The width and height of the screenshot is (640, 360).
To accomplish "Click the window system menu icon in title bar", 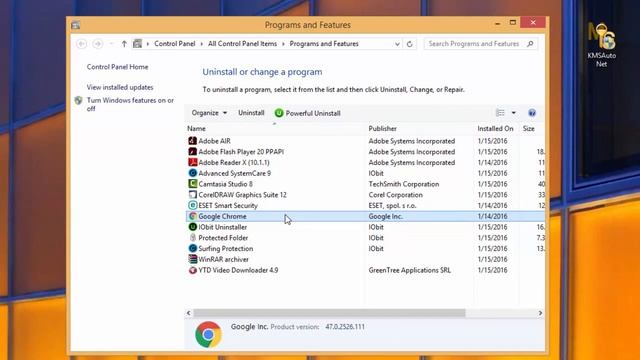I will [x=76, y=25].
